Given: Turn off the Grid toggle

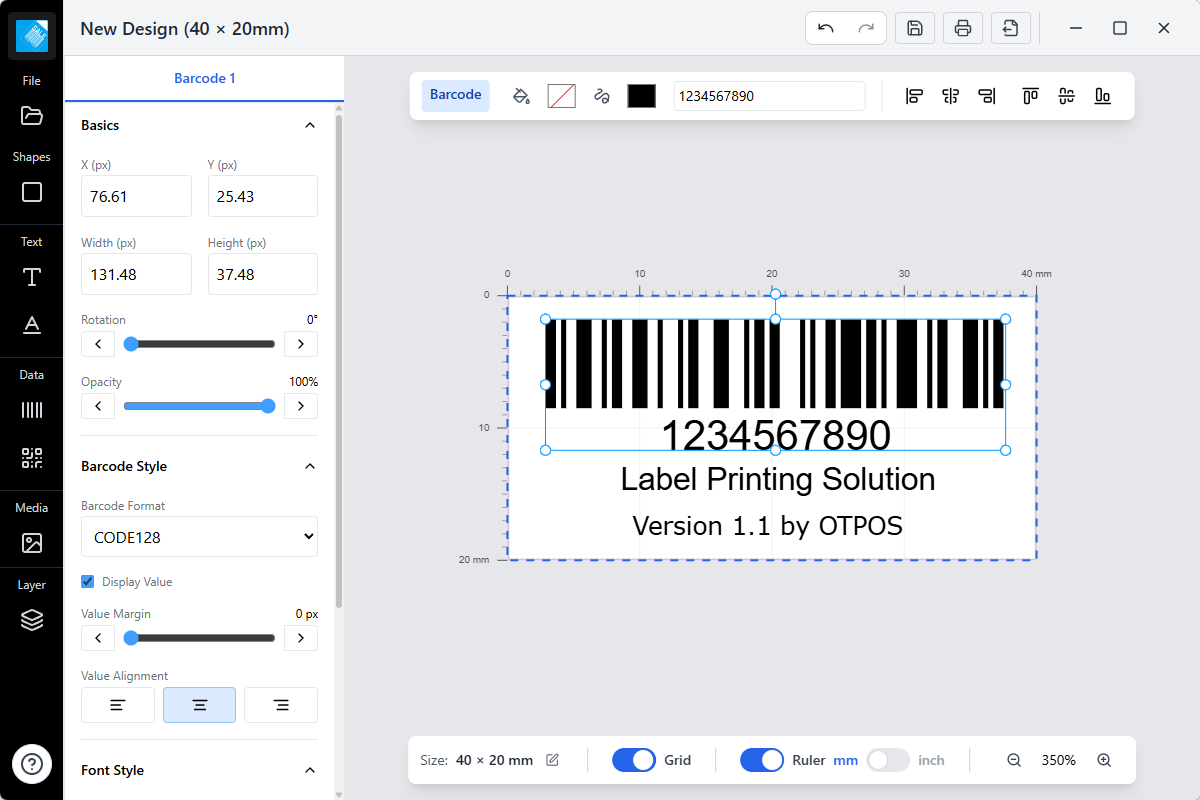Looking at the screenshot, I should point(634,760).
